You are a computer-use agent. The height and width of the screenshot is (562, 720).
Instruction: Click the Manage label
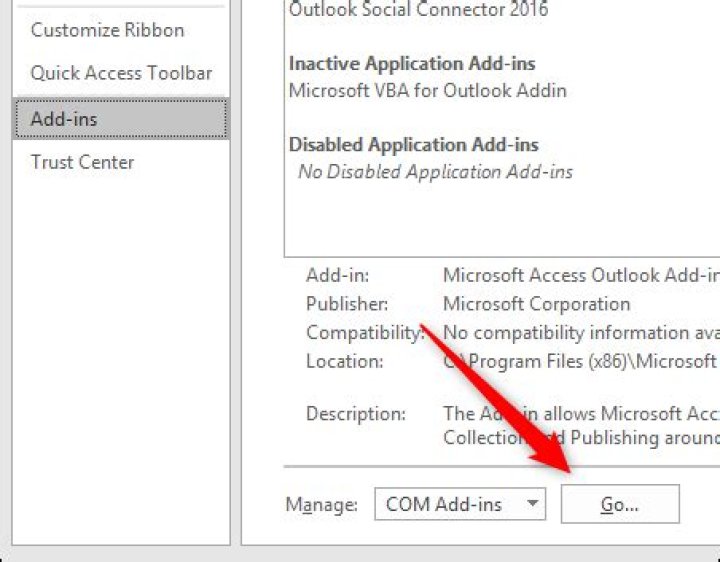pyautogui.click(x=321, y=505)
